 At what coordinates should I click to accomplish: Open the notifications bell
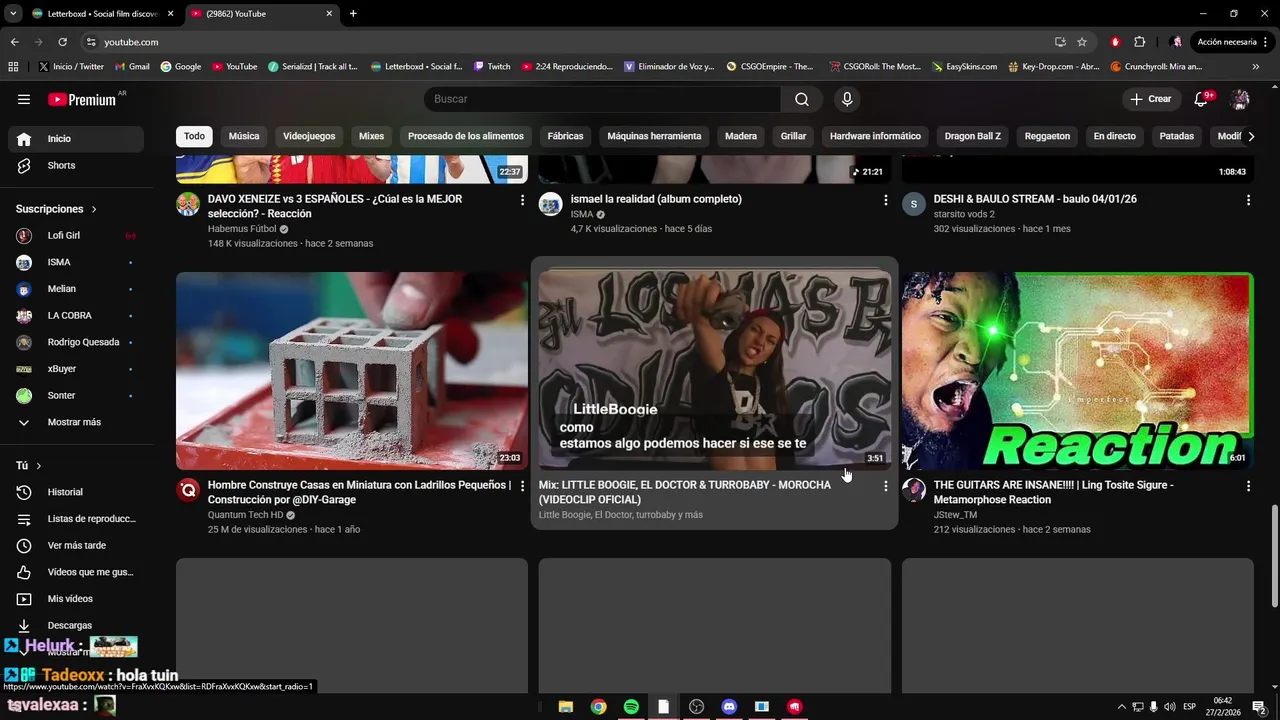point(1203,99)
